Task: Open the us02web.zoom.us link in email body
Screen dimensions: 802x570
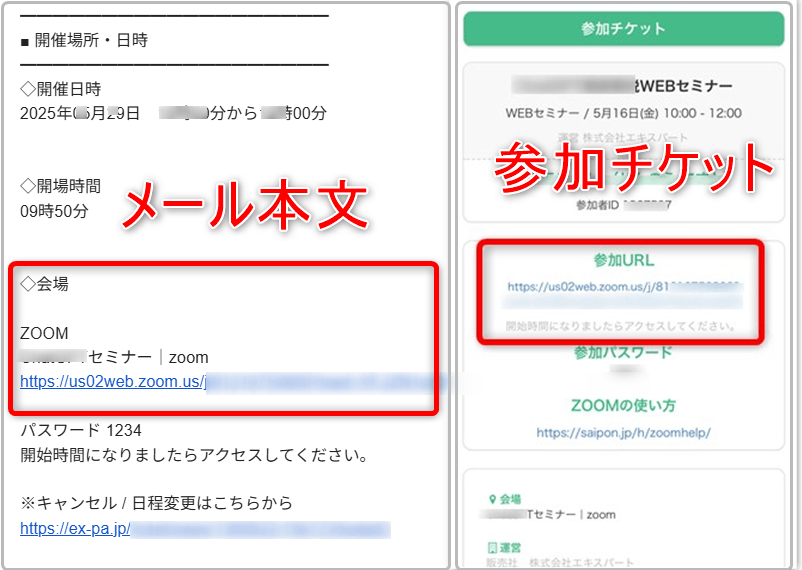Action: (112, 381)
